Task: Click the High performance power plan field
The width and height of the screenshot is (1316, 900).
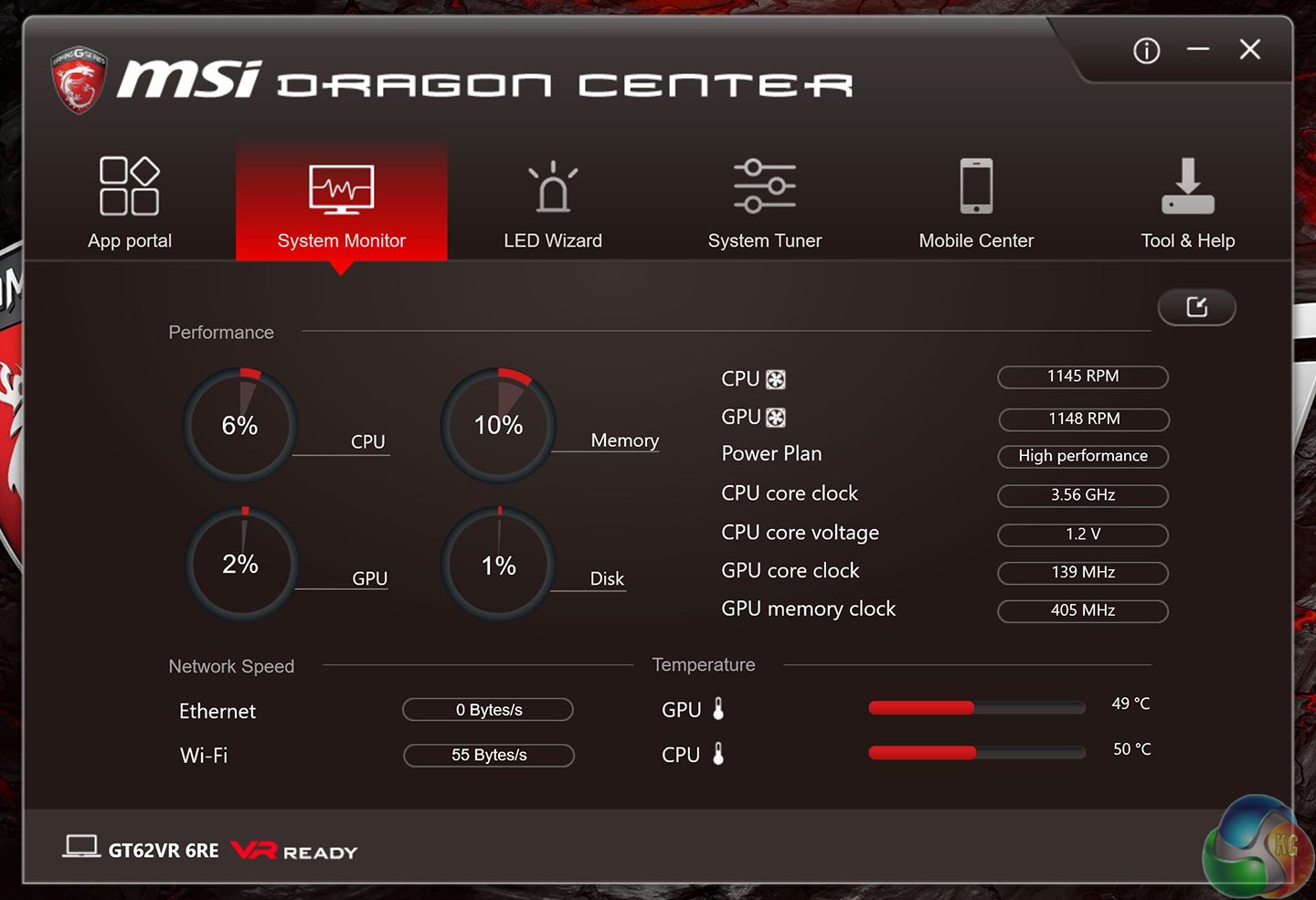Action: [1083, 456]
